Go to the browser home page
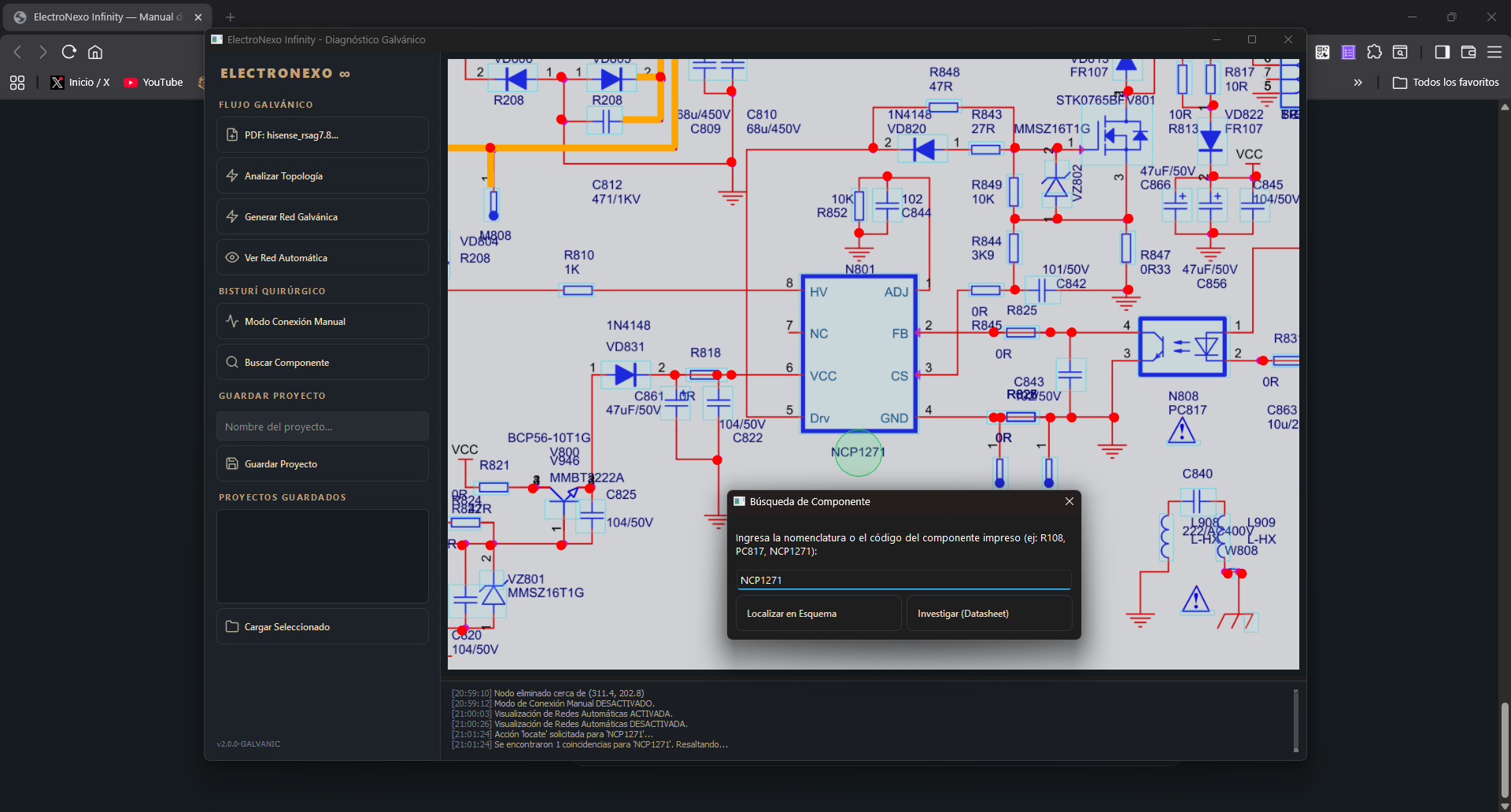 (95, 52)
